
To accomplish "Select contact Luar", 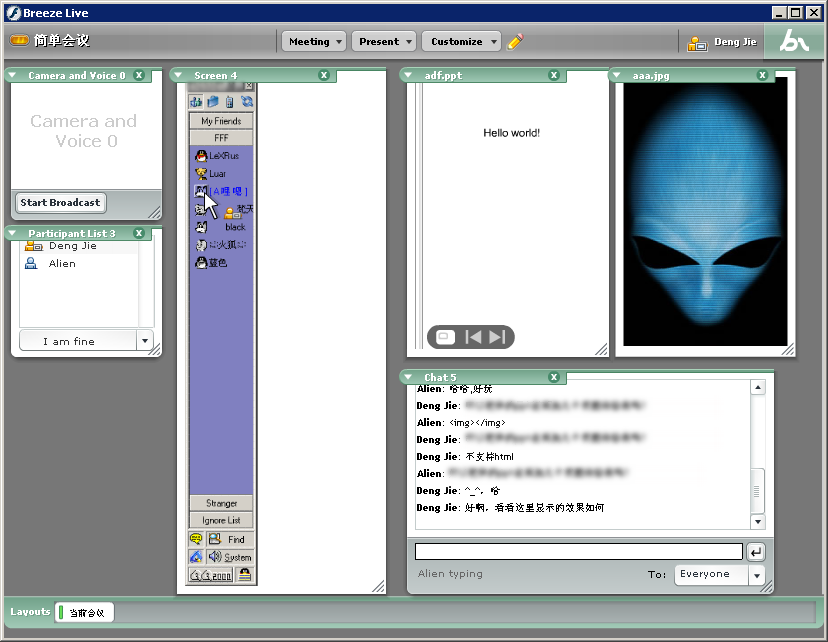I will pos(211,174).
